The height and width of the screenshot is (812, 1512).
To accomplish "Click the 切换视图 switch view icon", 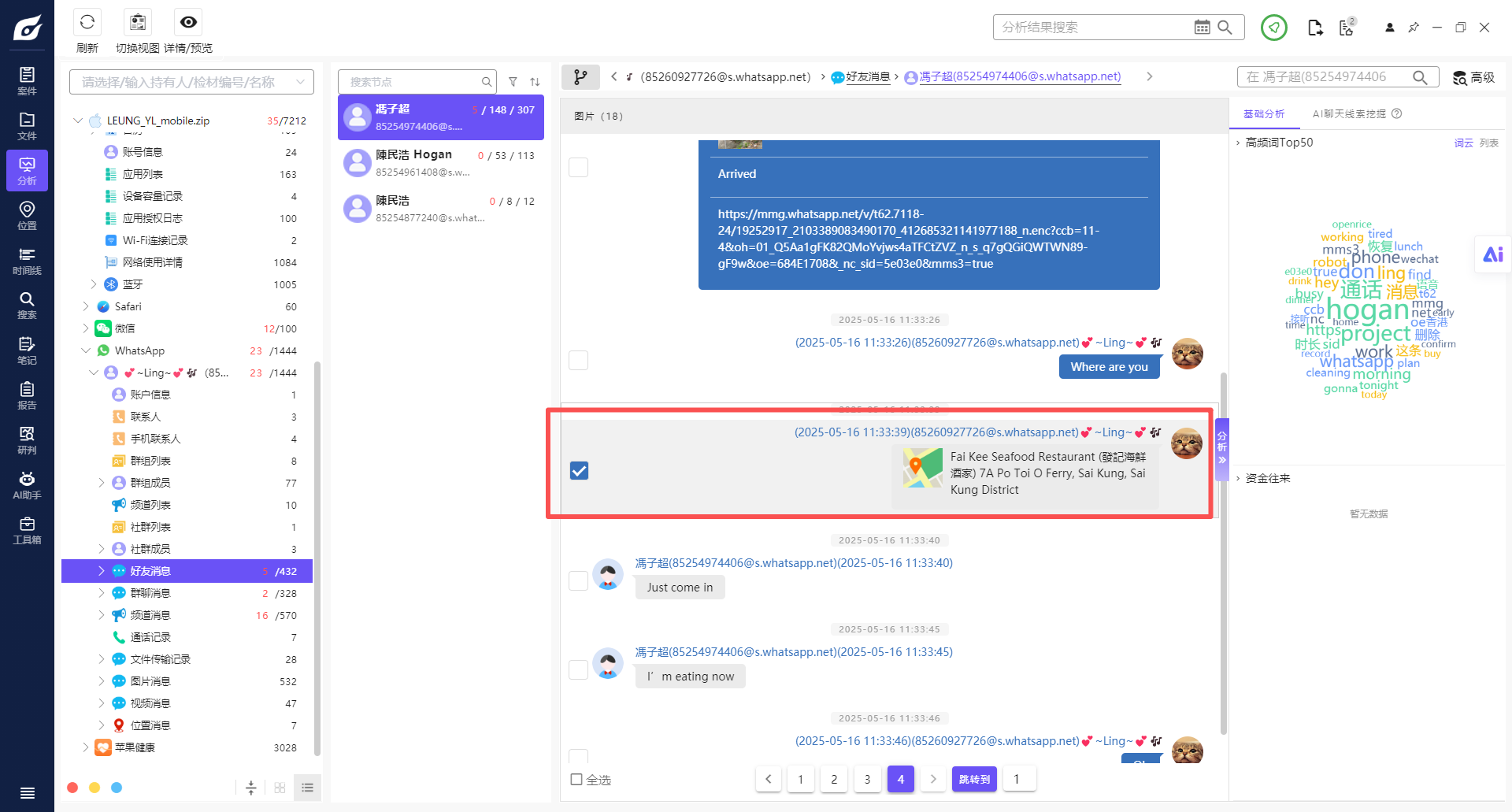I will 138,22.
